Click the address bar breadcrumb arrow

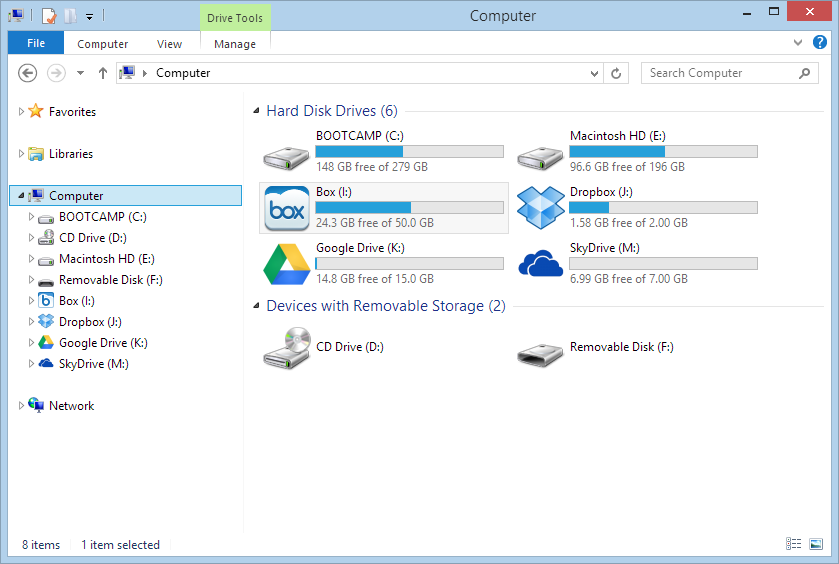144,73
